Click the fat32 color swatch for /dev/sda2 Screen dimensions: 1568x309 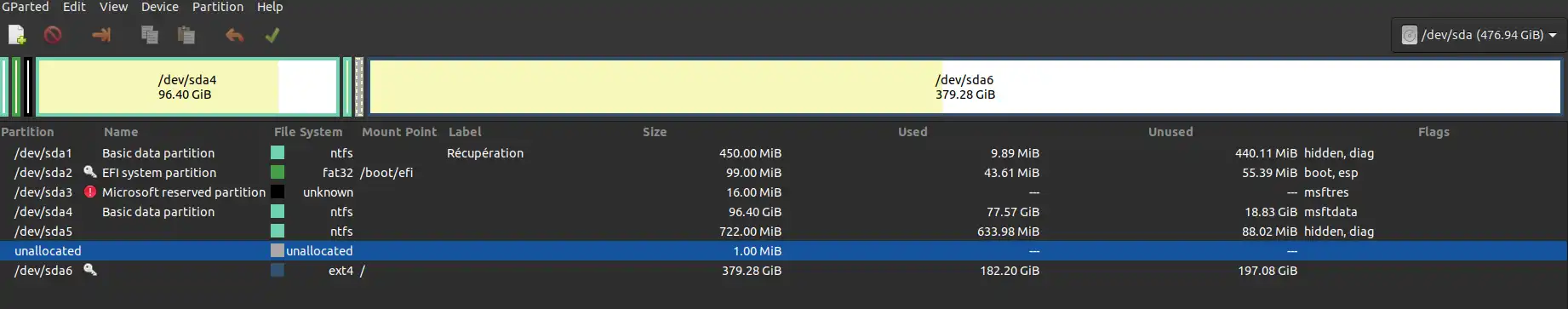(x=278, y=172)
